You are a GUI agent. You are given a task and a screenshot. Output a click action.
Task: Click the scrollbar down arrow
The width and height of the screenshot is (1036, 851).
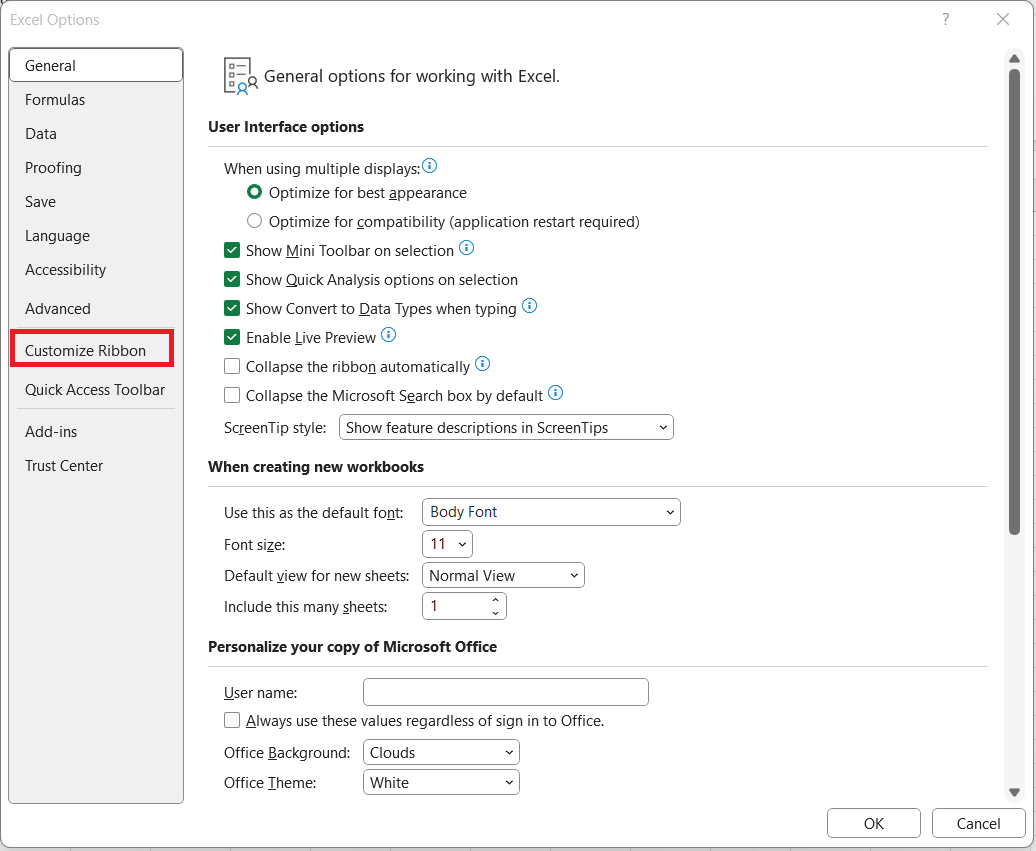click(1014, 792)
